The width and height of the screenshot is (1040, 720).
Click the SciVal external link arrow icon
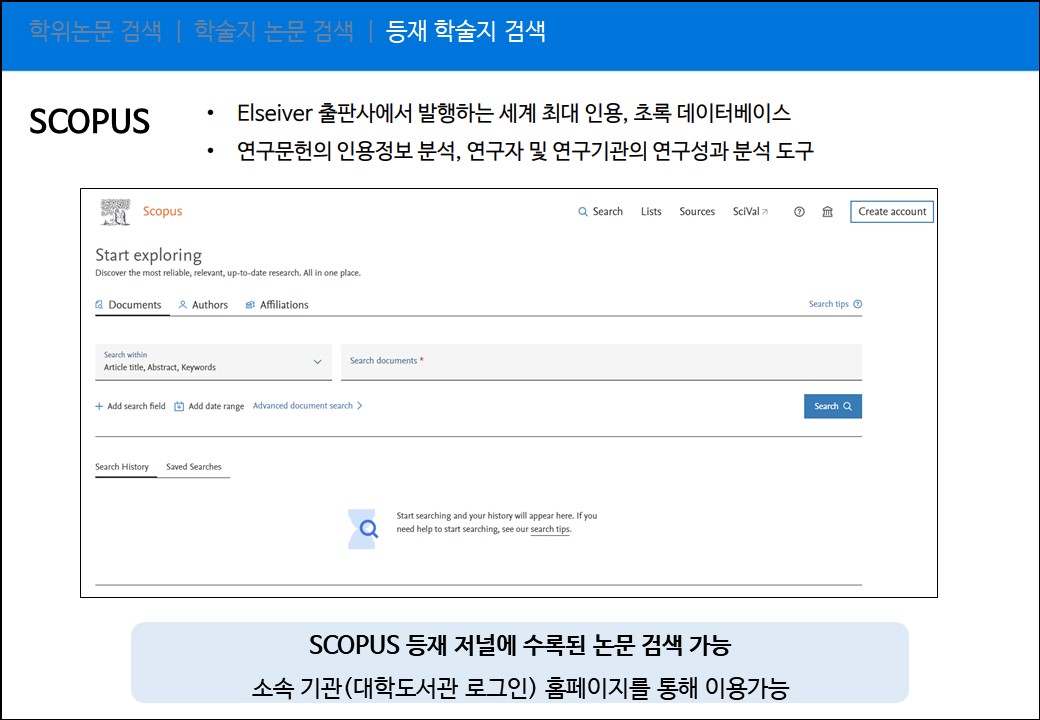pos(765,211)
